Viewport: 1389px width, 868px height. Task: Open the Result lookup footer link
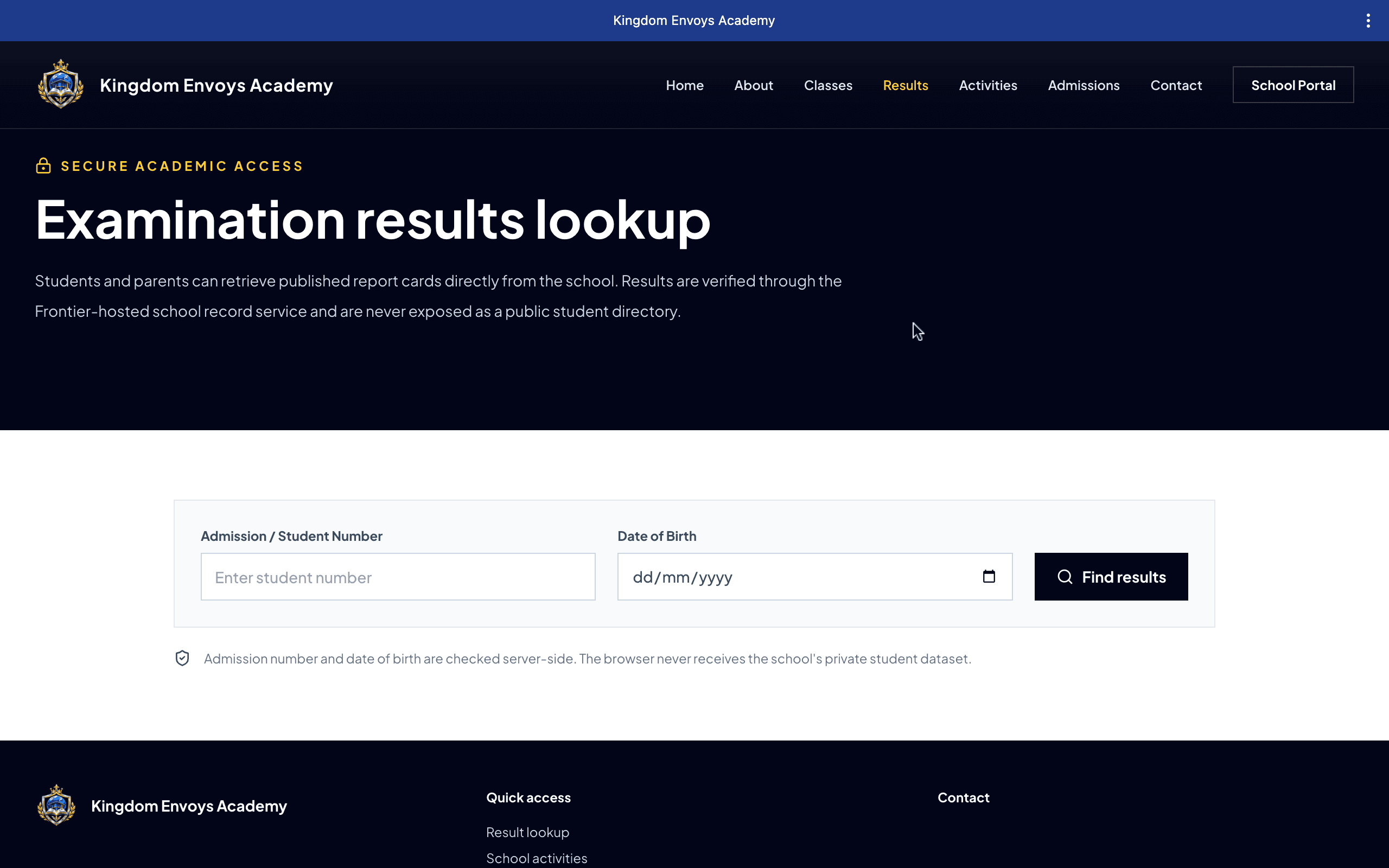coord(527,832)
